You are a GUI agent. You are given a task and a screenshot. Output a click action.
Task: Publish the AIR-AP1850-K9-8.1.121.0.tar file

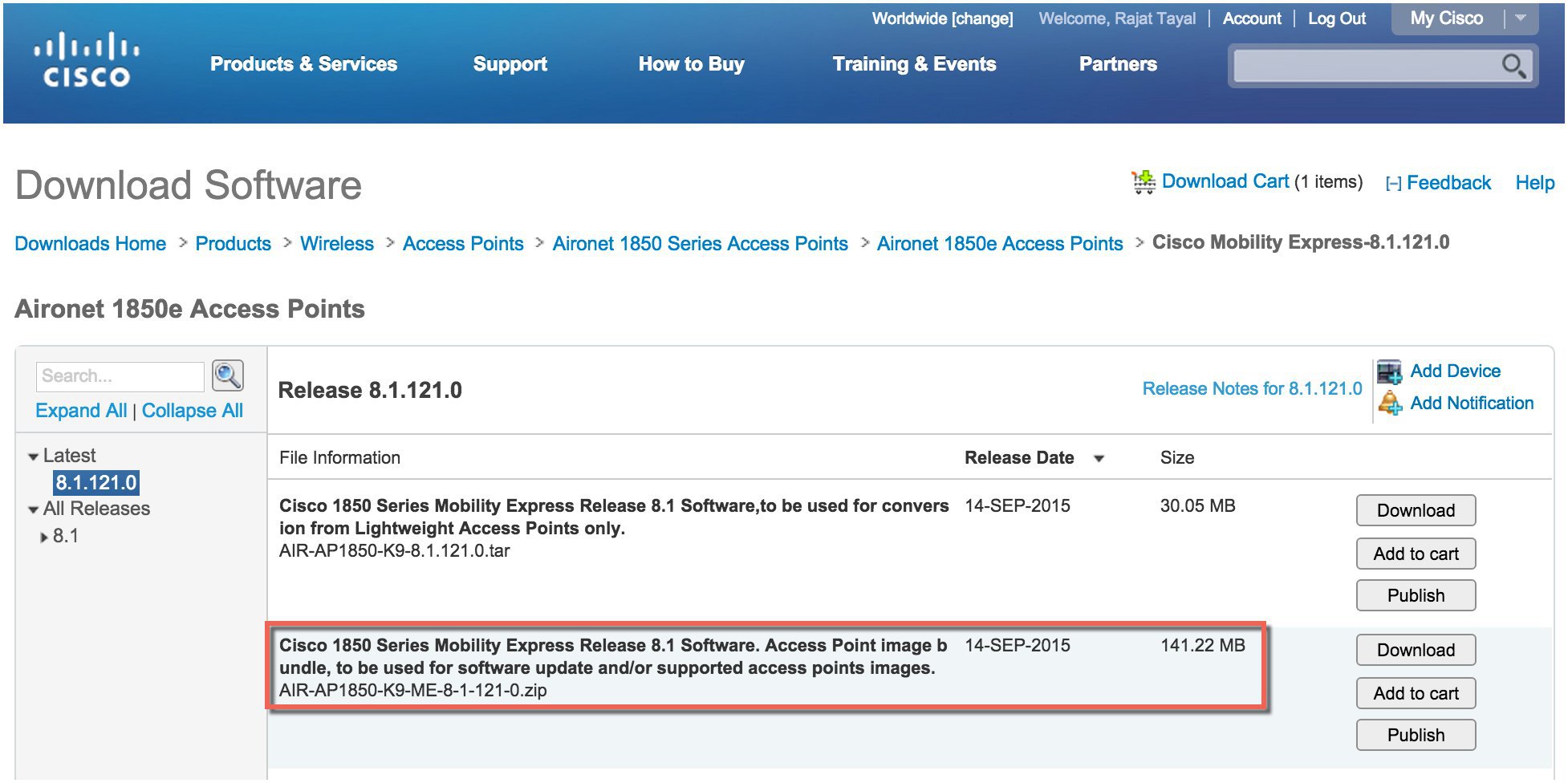tap(1416, 596)
